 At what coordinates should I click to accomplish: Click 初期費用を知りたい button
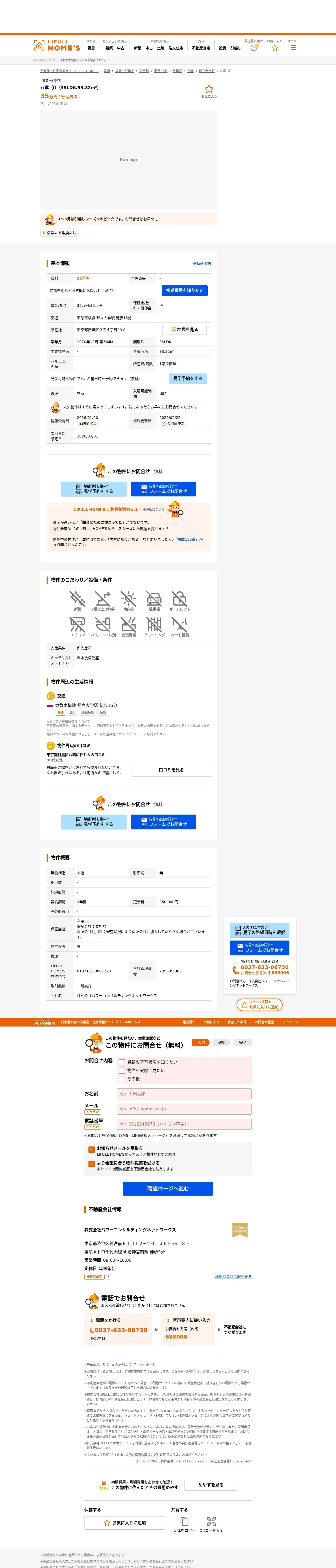tap(184, 290)
